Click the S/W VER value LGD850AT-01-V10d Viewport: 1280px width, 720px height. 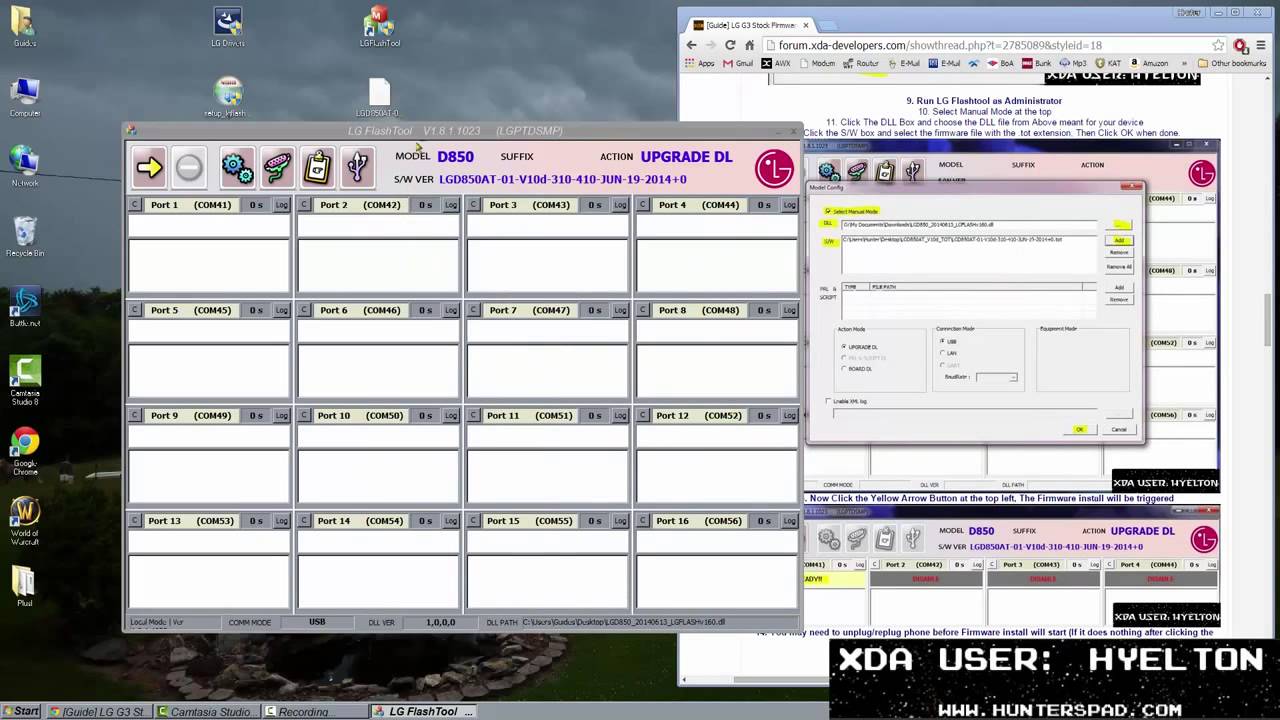click(x=562, y=180)
